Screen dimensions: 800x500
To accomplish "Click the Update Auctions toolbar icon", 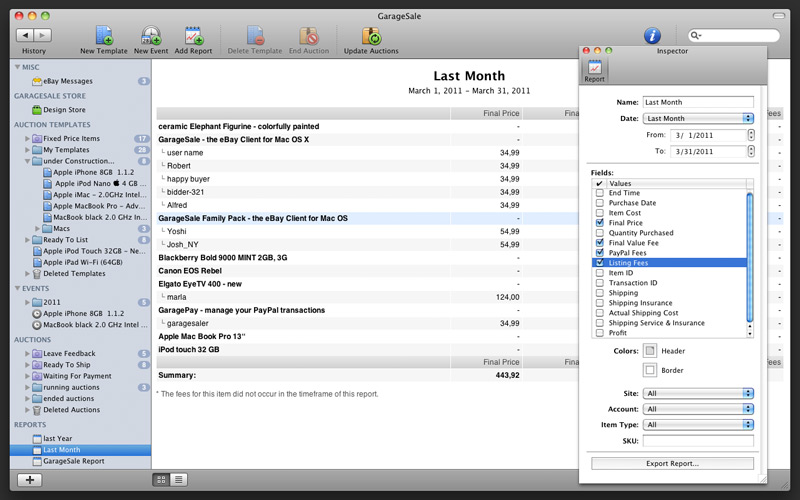I will (371, 36).
